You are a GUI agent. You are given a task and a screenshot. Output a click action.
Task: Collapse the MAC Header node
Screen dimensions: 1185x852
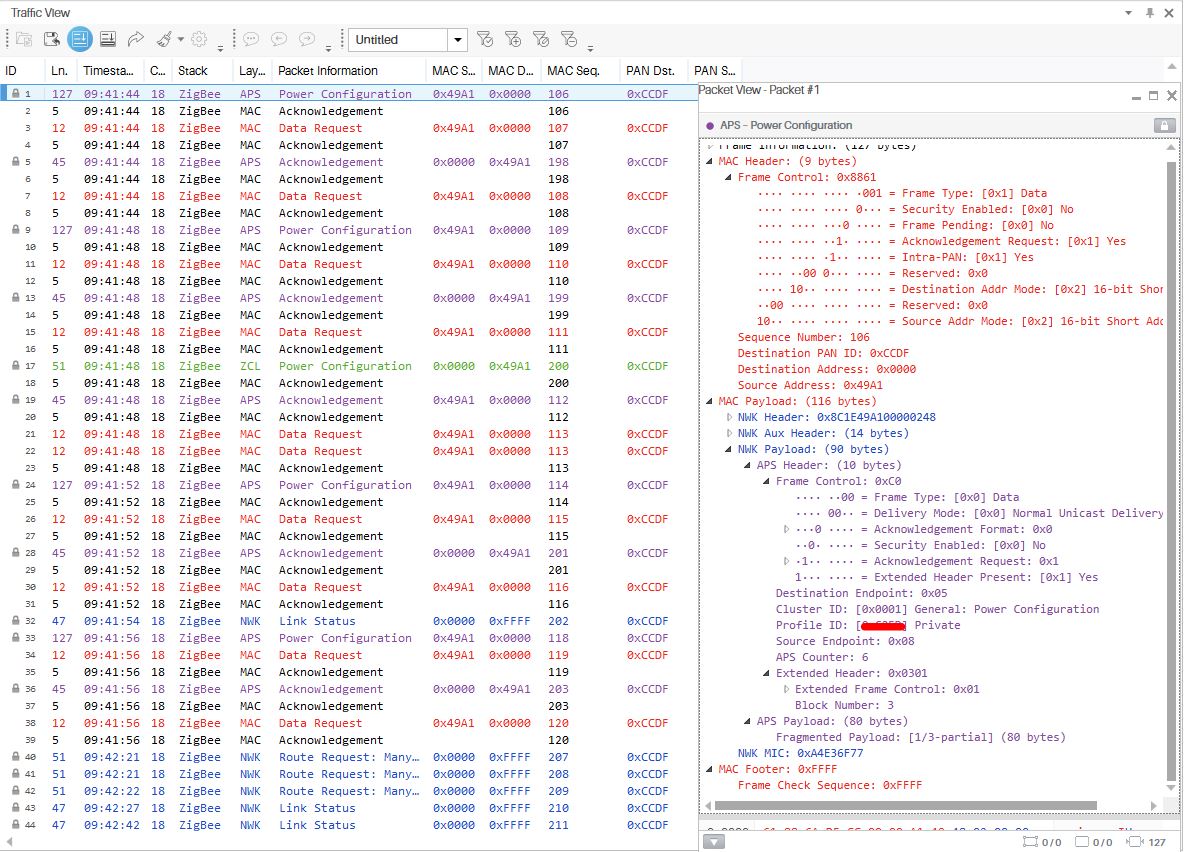point(710,161)
